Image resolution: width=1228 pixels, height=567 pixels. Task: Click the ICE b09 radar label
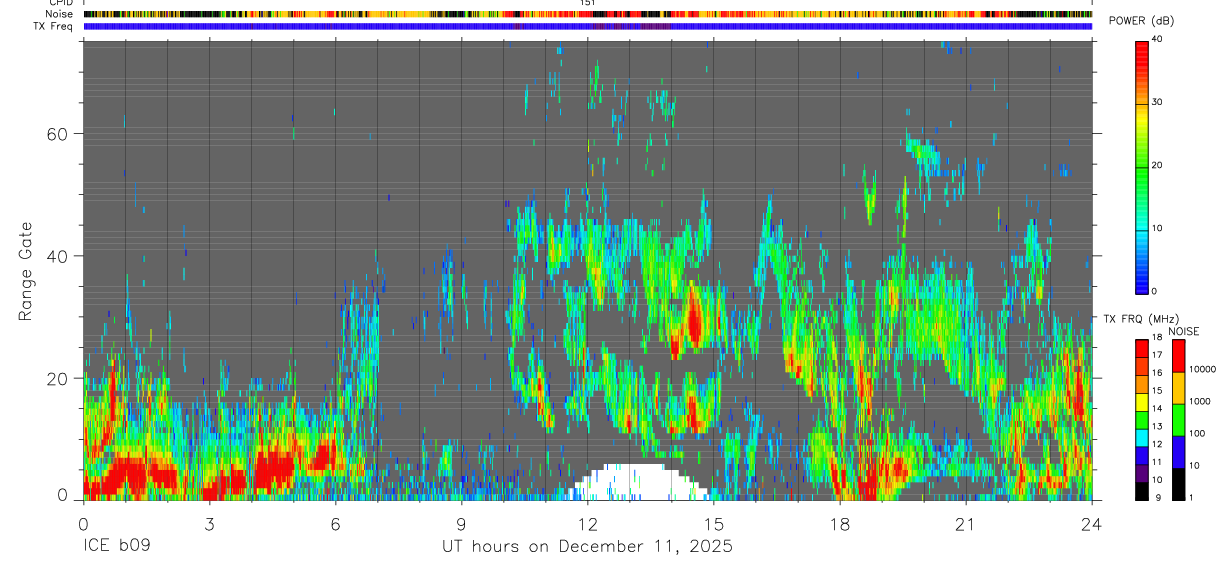click(115, 547)
